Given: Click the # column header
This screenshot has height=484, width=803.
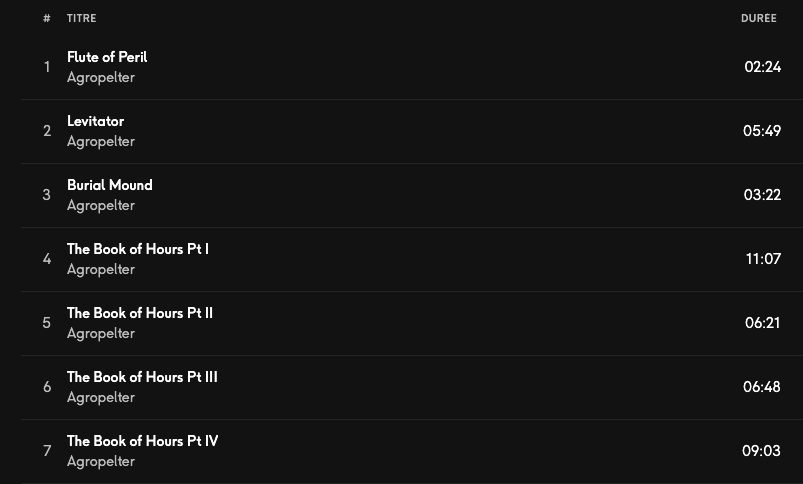Looking at the screenshot, I should click(47, 18).
